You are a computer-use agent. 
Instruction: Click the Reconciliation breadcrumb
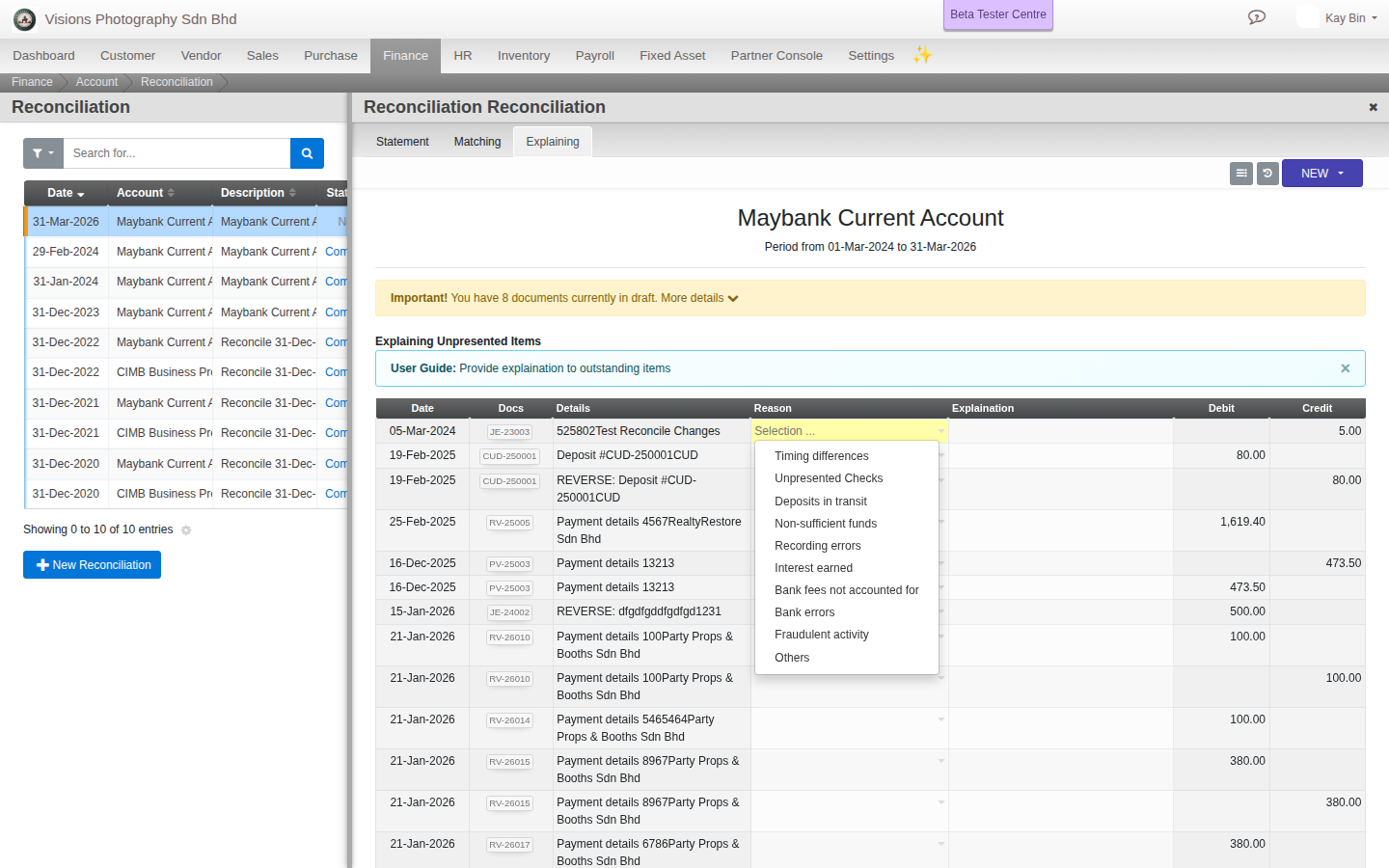click(x=177, y=82)
